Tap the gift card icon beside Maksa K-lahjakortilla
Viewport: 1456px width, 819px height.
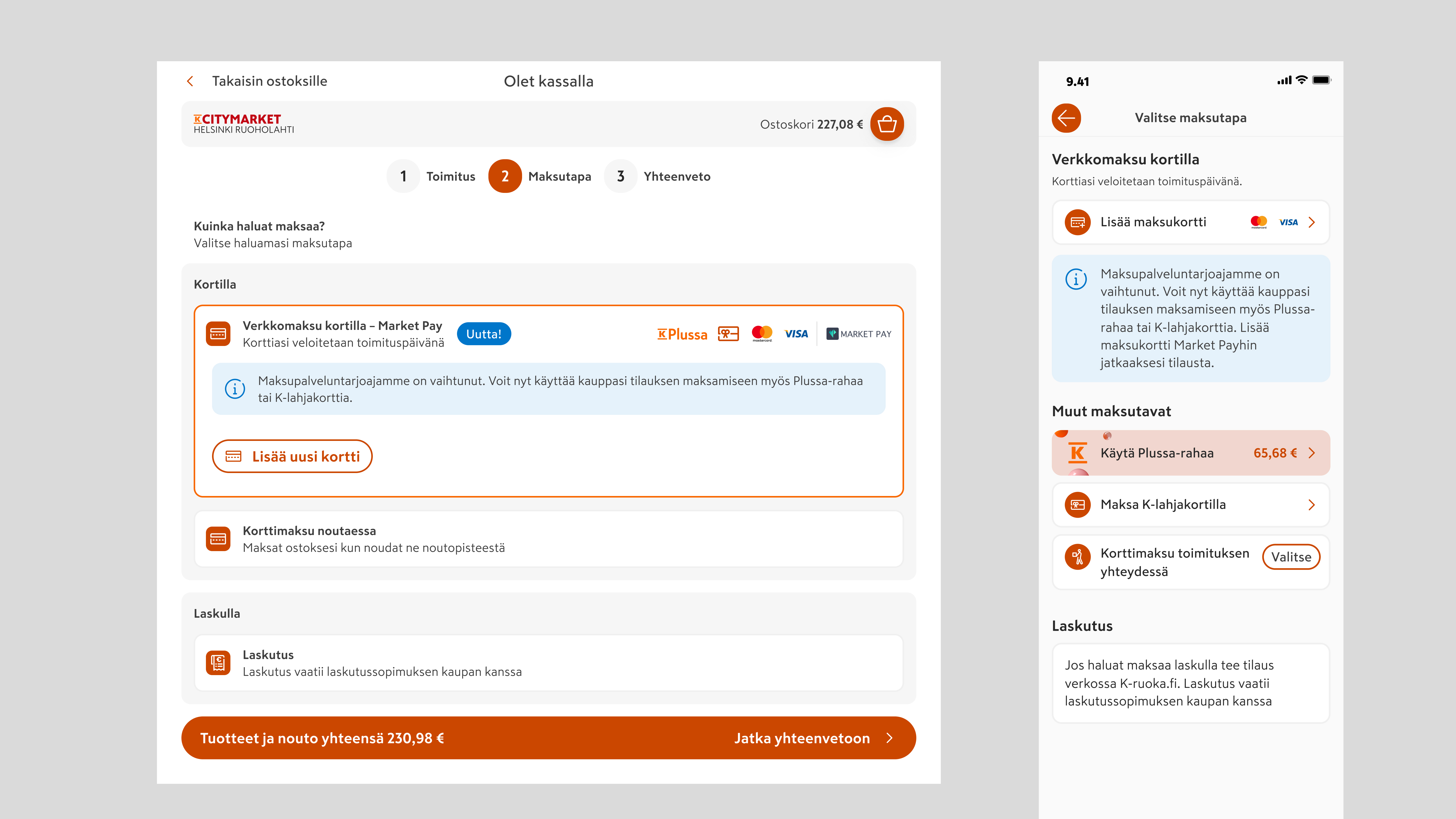[1077, 505]
